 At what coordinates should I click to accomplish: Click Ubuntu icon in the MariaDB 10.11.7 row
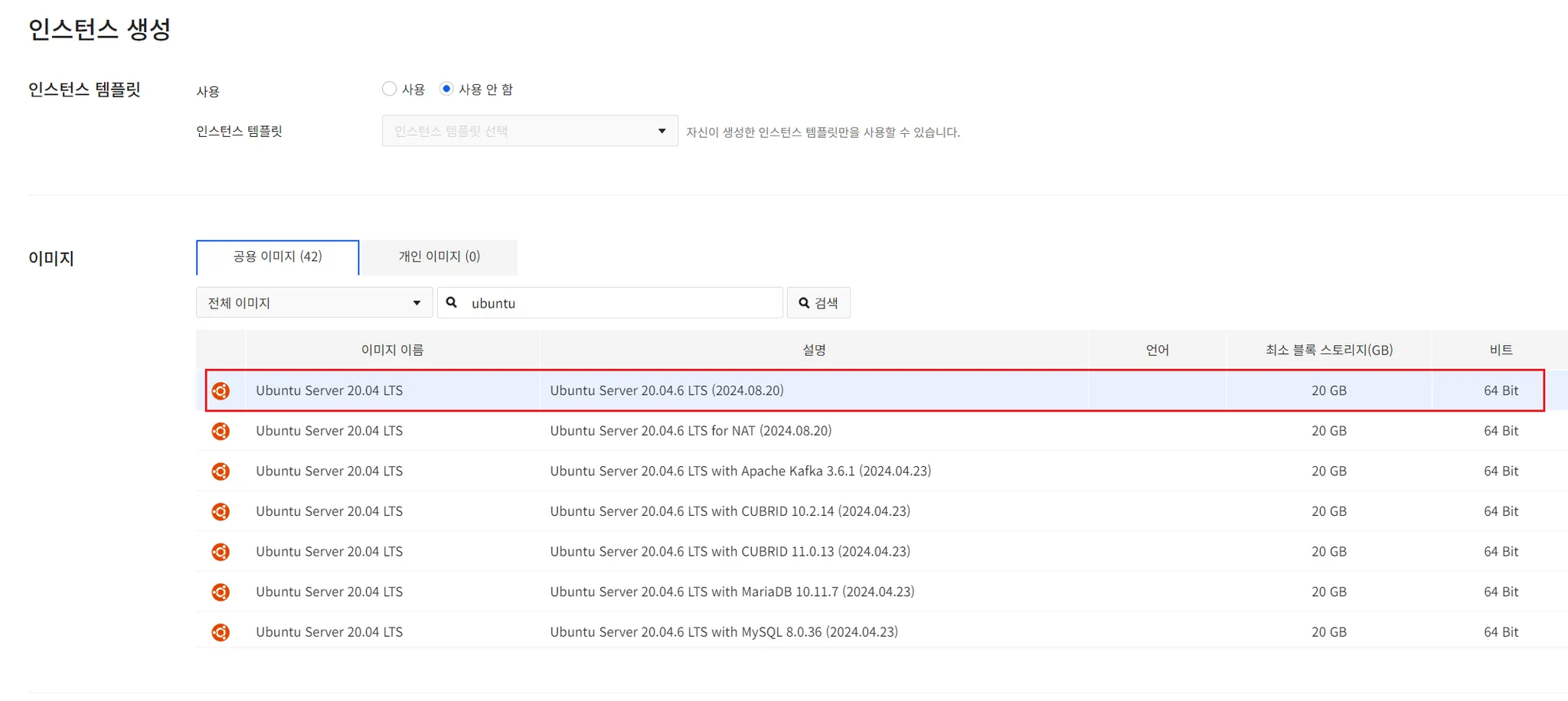[220, 592]
